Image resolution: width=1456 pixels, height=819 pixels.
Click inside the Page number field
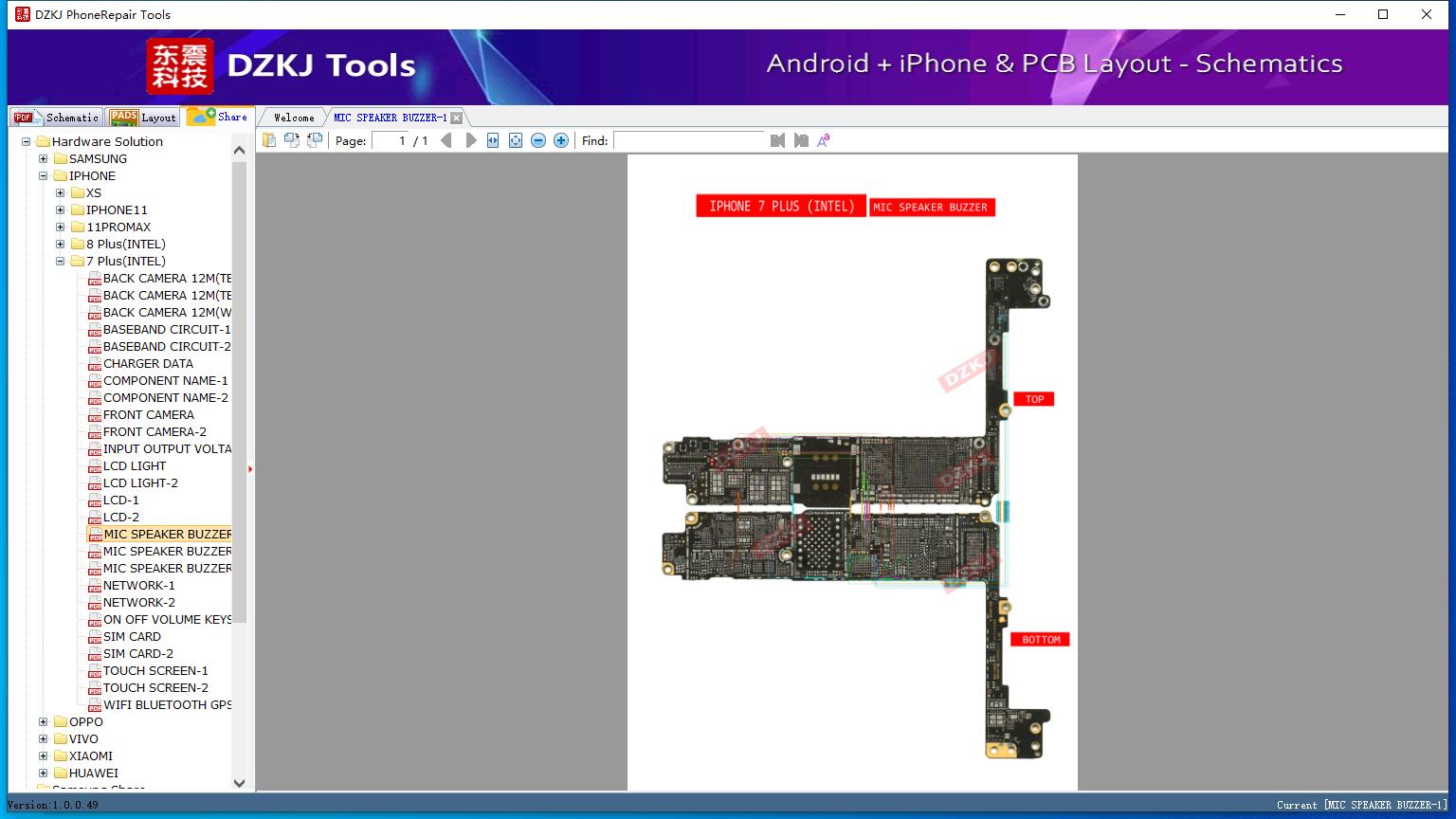[390, 140]
